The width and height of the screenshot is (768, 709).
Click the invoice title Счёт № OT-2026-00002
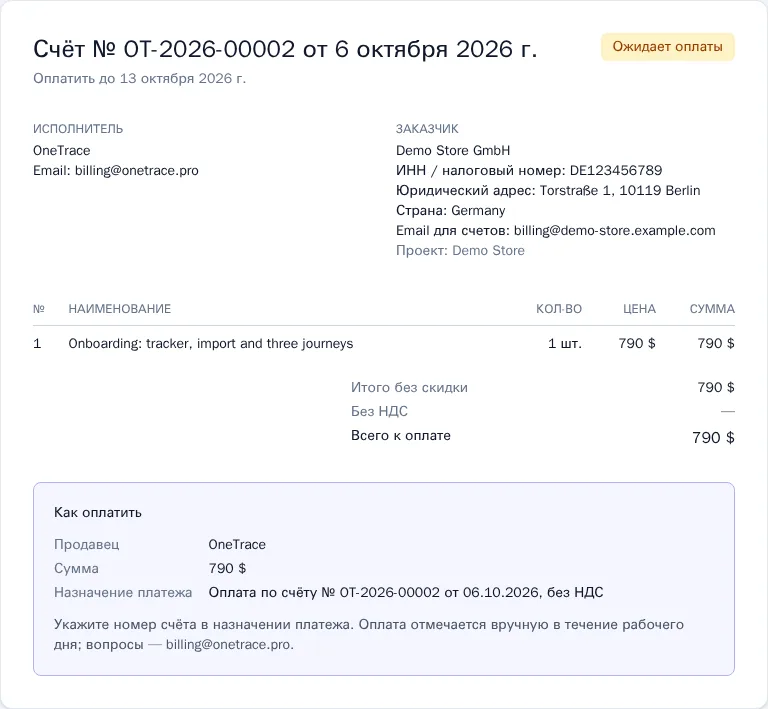[164, 49]
